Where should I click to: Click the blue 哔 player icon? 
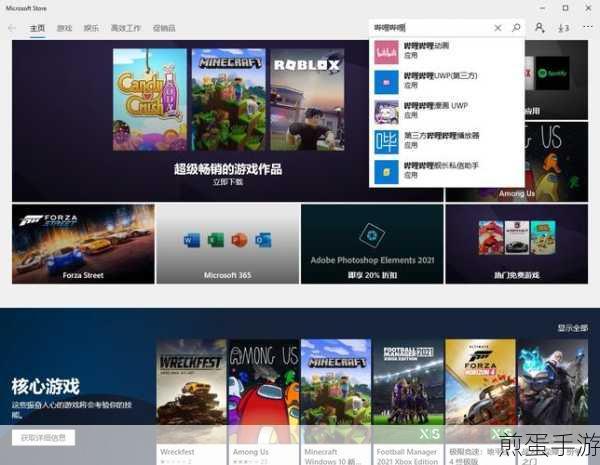point(386,142)
